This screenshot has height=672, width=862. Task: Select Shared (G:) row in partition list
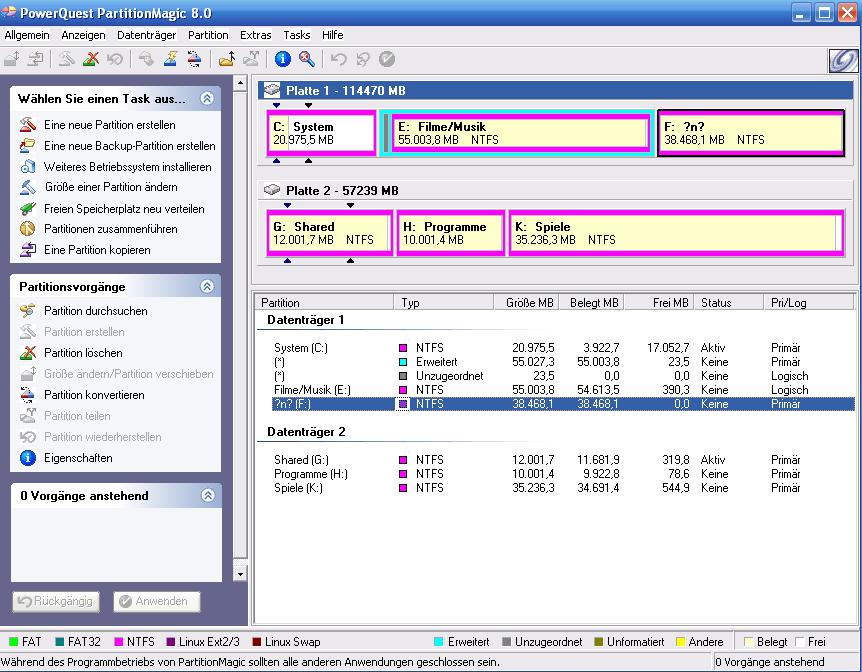[563, 460]
